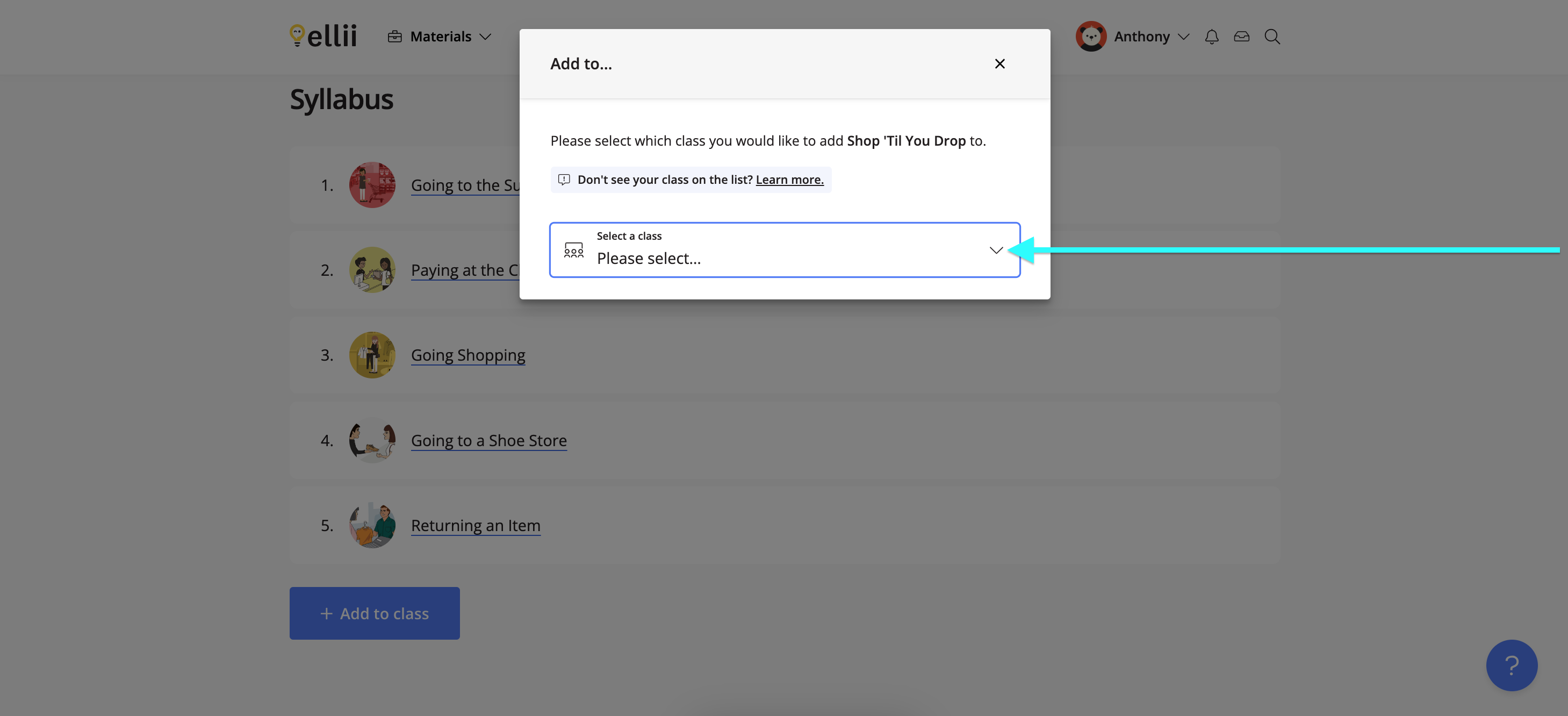Open the Going to a Shoe Store lesson
1568x716 pixels.
click(489, 440)
